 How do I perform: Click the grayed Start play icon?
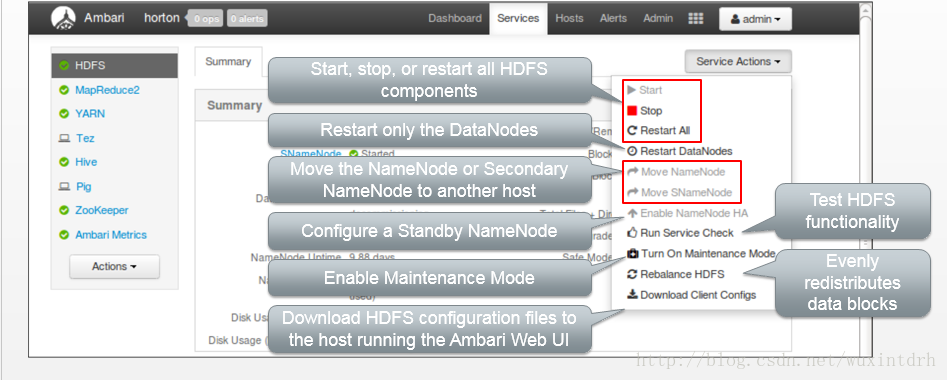click(632, 90)
